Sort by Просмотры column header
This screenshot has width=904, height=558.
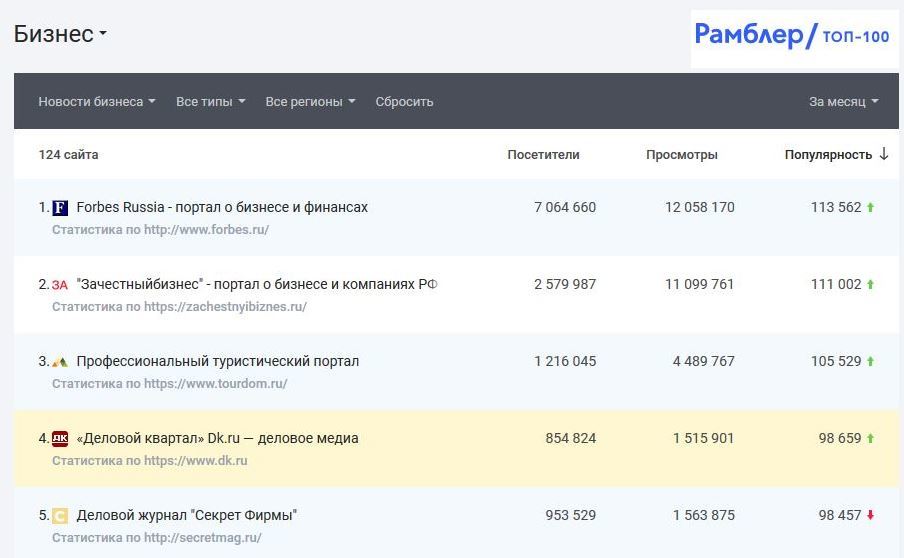coord(681,155)
